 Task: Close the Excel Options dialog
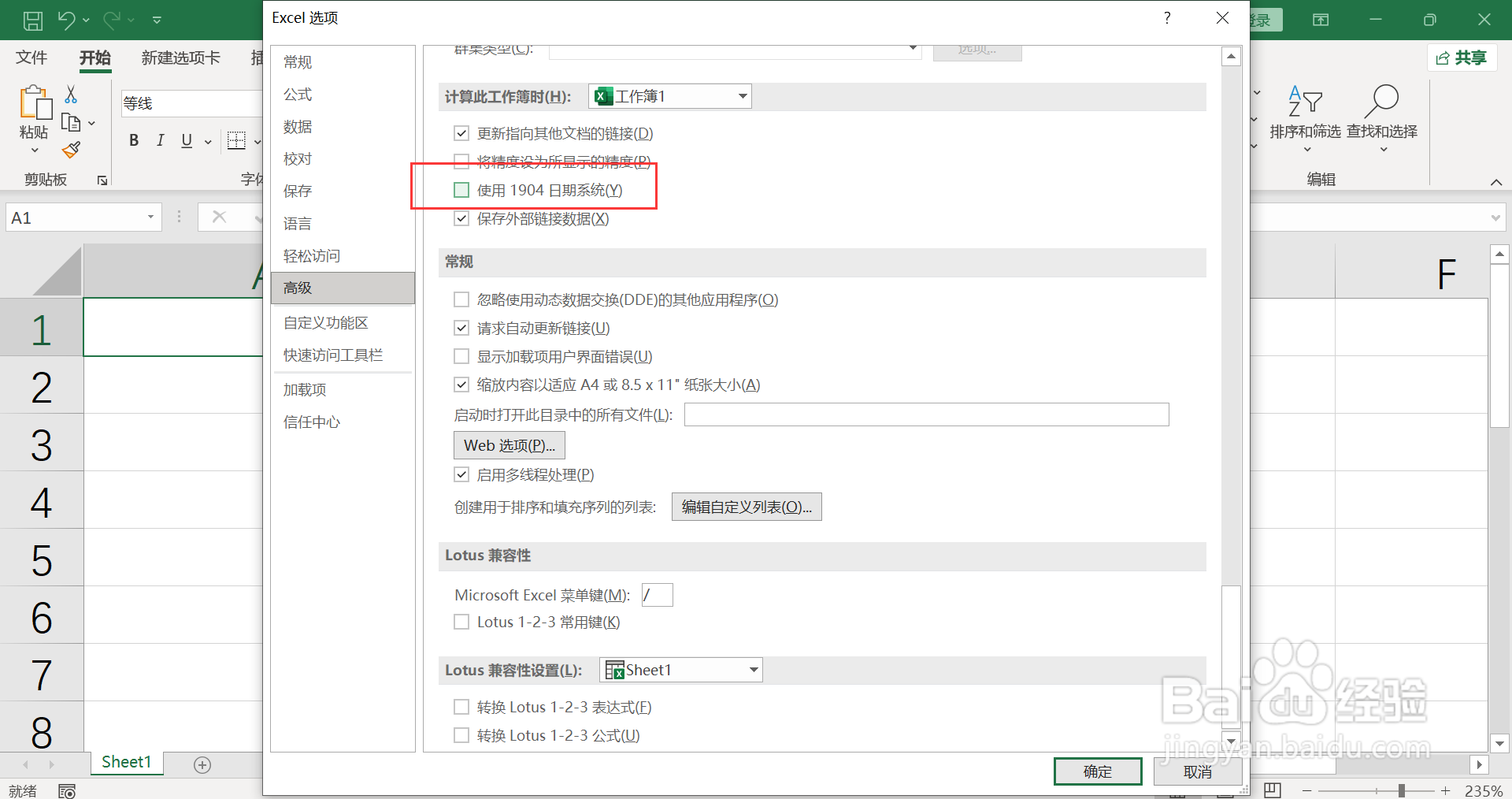coord(1222,17)
